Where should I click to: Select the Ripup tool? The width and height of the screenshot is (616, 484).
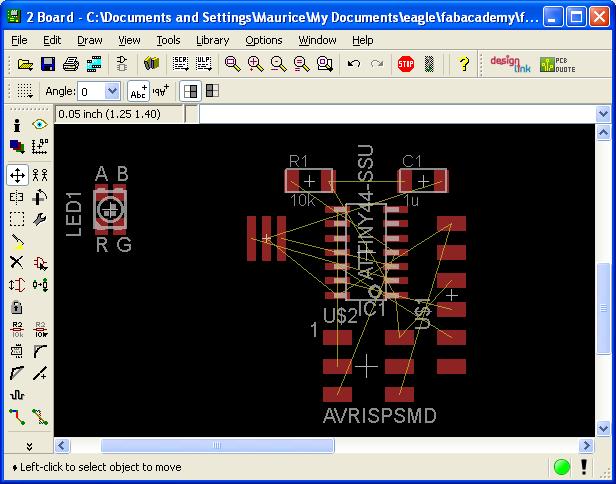pyautogui.click(x=40, y=417)
